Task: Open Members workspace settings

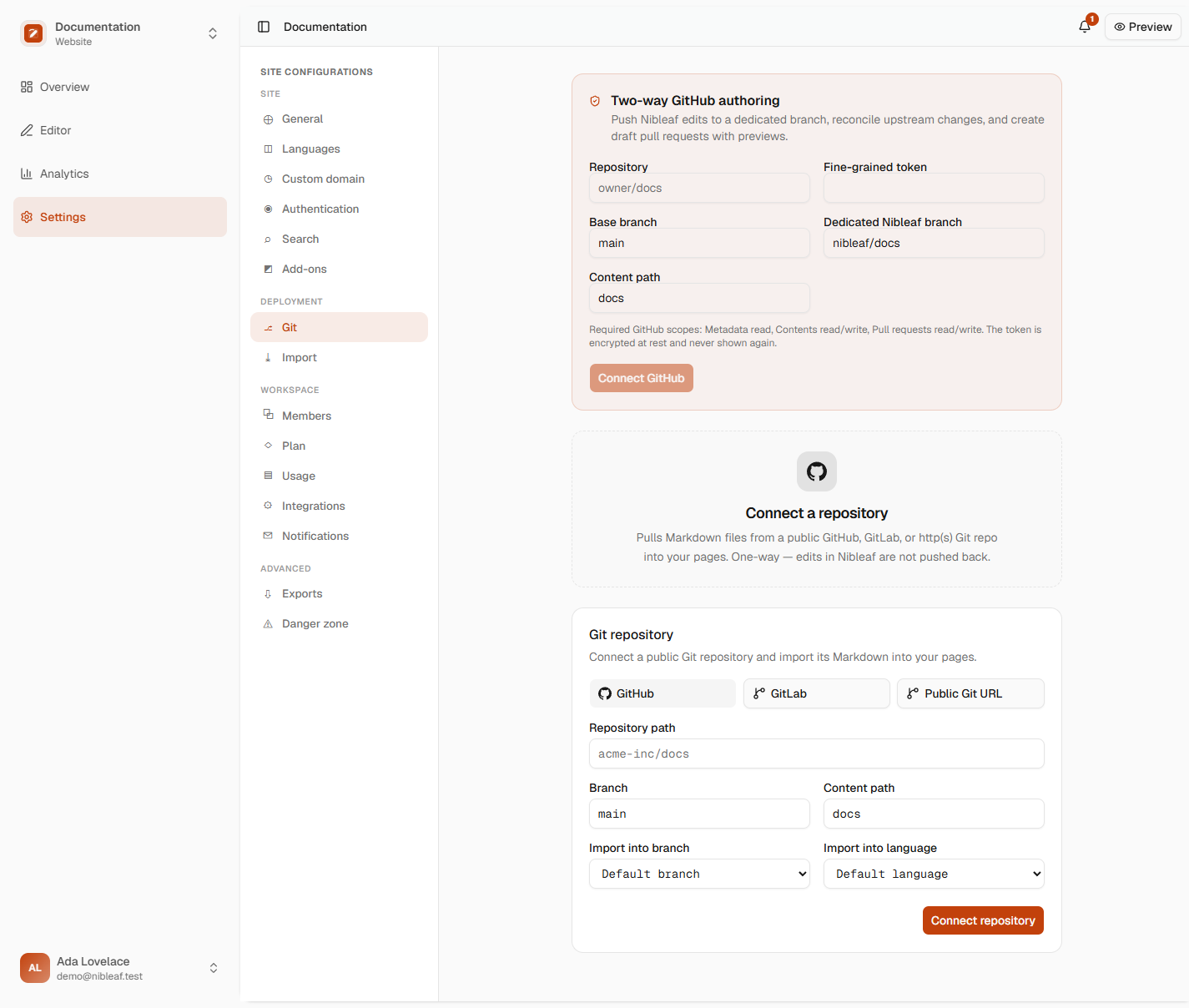Action: click(339, 416)
